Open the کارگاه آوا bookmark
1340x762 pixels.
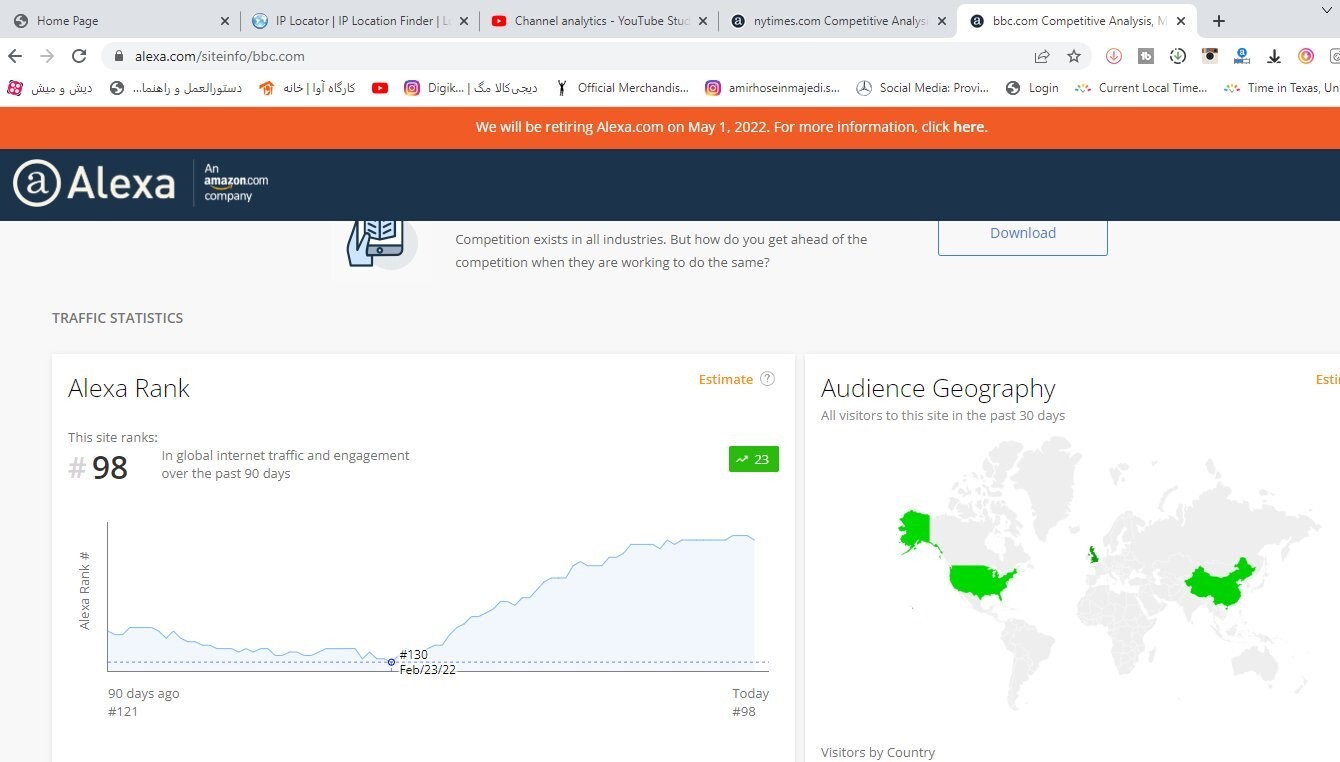pyautogui.click(x=307, y=88)
